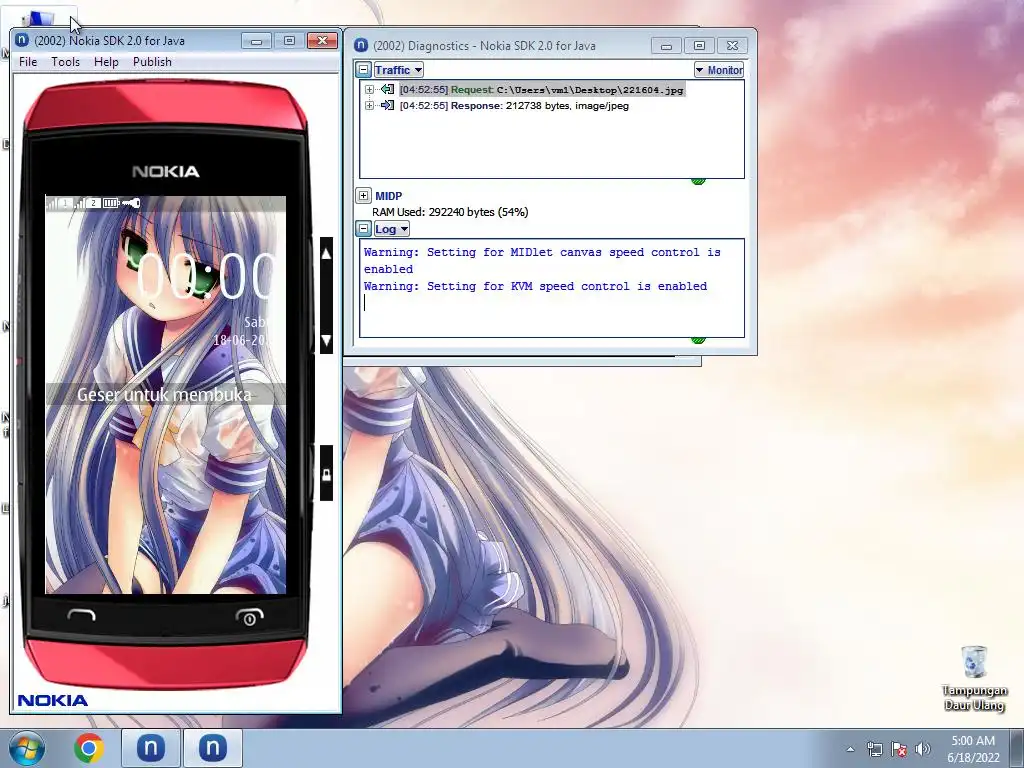This screenshot has height=768, width=1024.
Task: Open the Action Center flag icon
Action: tap(899, 749)
